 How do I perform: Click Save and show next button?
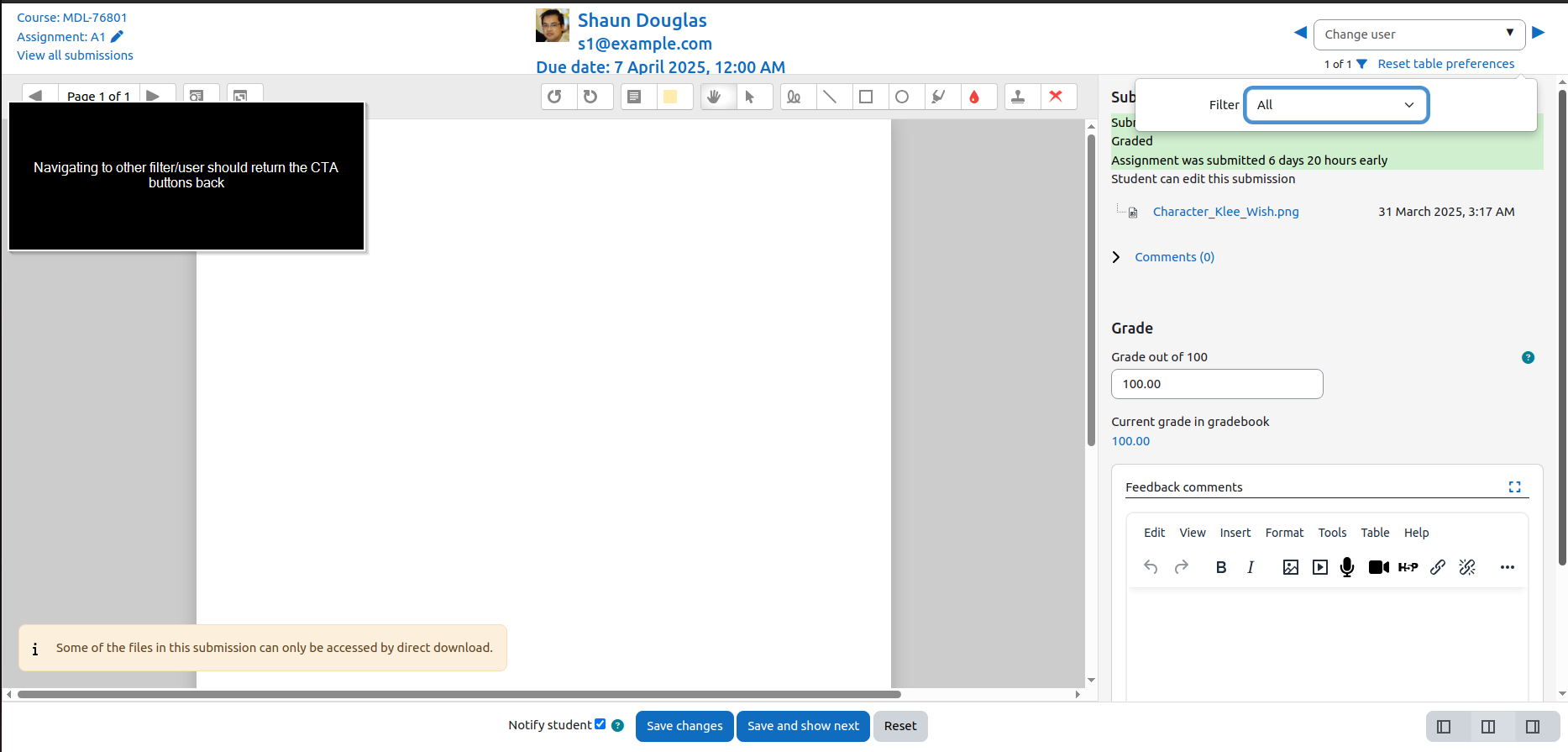(x=803, y=726)
